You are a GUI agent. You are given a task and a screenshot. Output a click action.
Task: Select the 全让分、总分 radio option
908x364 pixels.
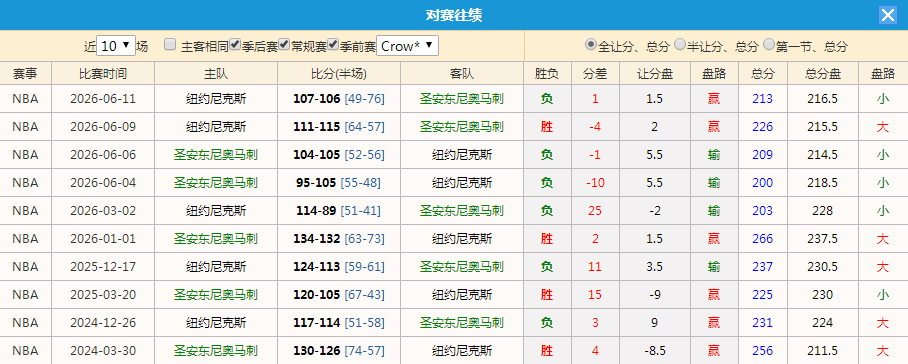click(591, 44)
